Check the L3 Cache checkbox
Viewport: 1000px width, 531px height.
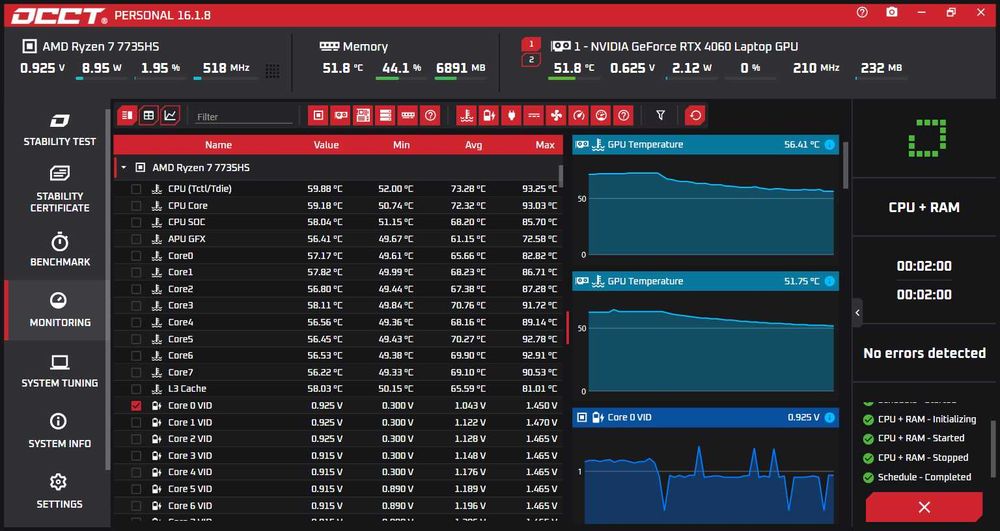(136, 389)
